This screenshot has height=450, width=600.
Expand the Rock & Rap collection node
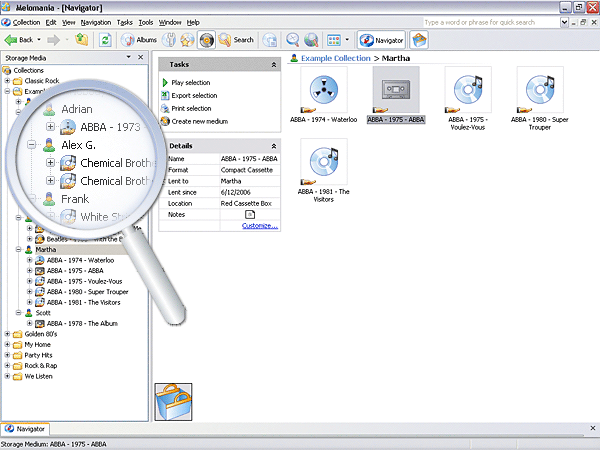click(x=8, y=366)
